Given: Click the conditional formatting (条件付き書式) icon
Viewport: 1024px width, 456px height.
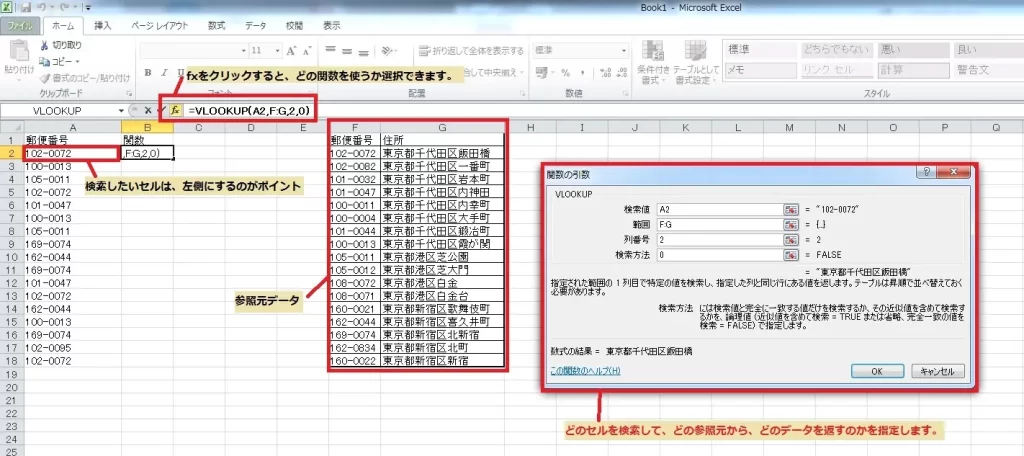Looking at the screenshot, I should coord(653,51).
